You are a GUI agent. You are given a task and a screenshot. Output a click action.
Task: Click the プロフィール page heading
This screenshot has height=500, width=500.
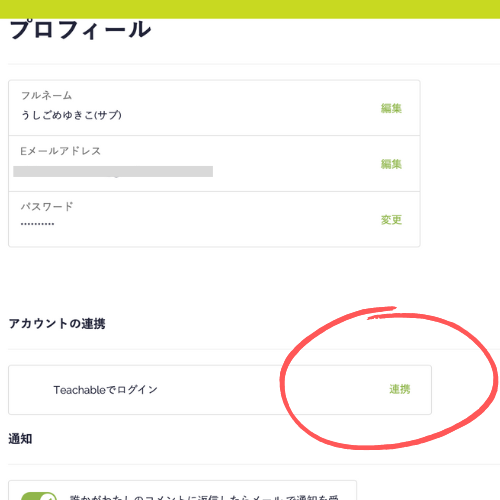pos(80,30)
